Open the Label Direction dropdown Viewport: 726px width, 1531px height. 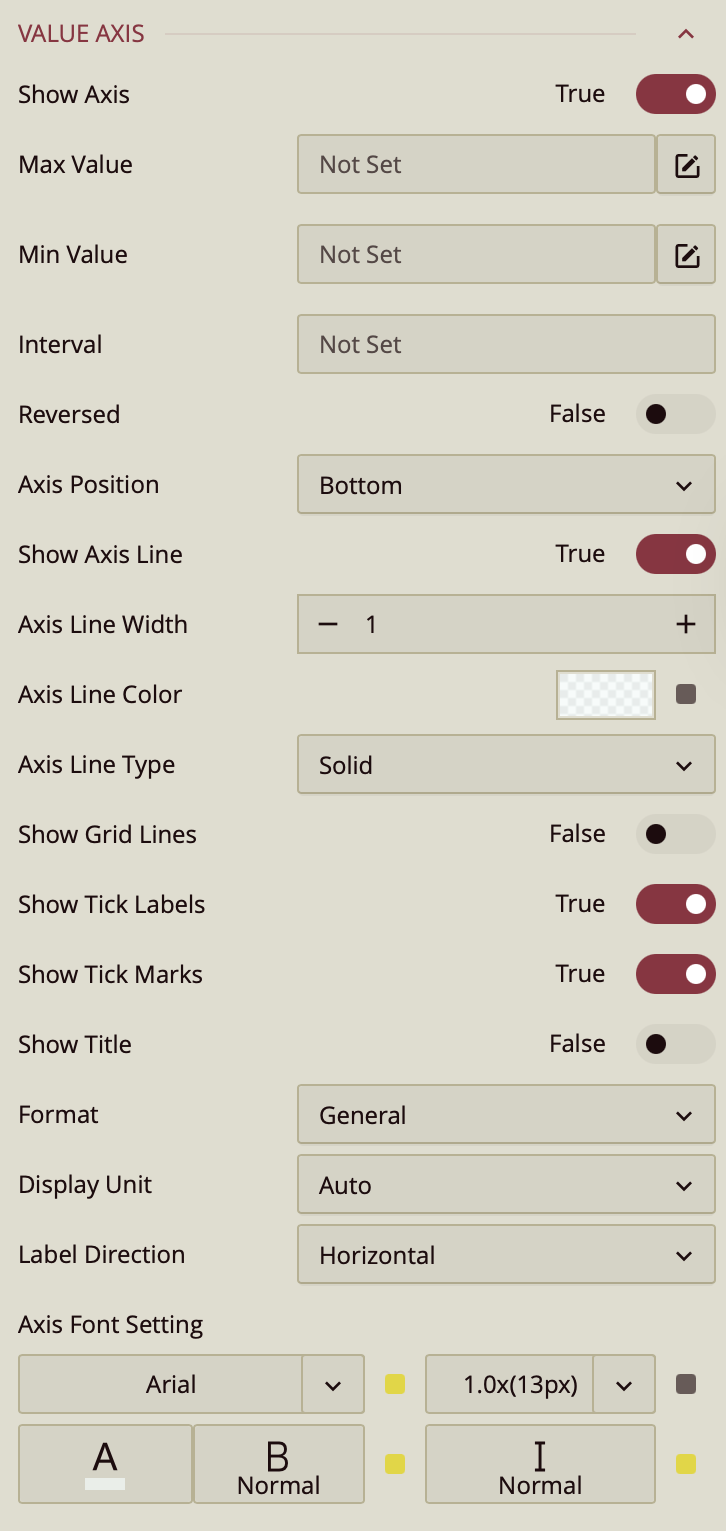coord(506,1255)
